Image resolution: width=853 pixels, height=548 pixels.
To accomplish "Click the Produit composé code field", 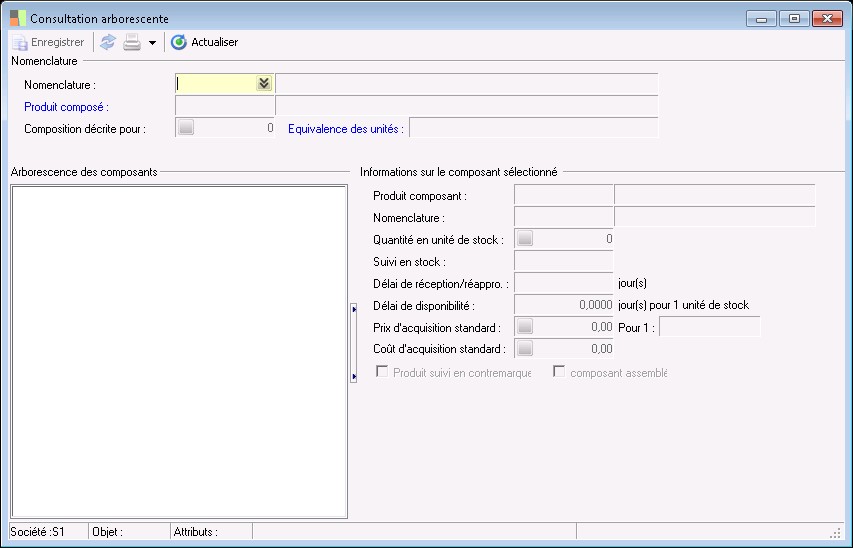I will point(225,106).
